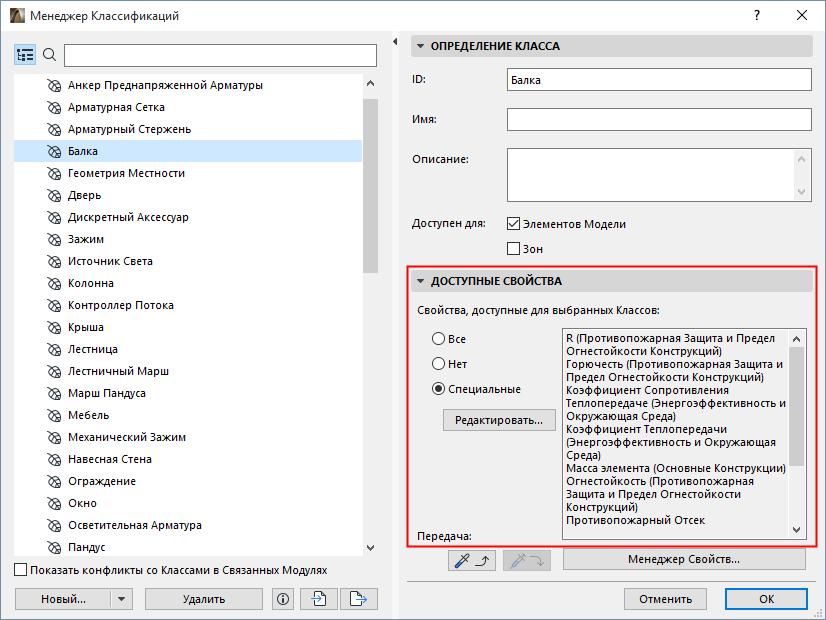This screenshot has height=620, width=826.
Task: Select Дискретный Аксессуар in the list
Action: (128, 218)
